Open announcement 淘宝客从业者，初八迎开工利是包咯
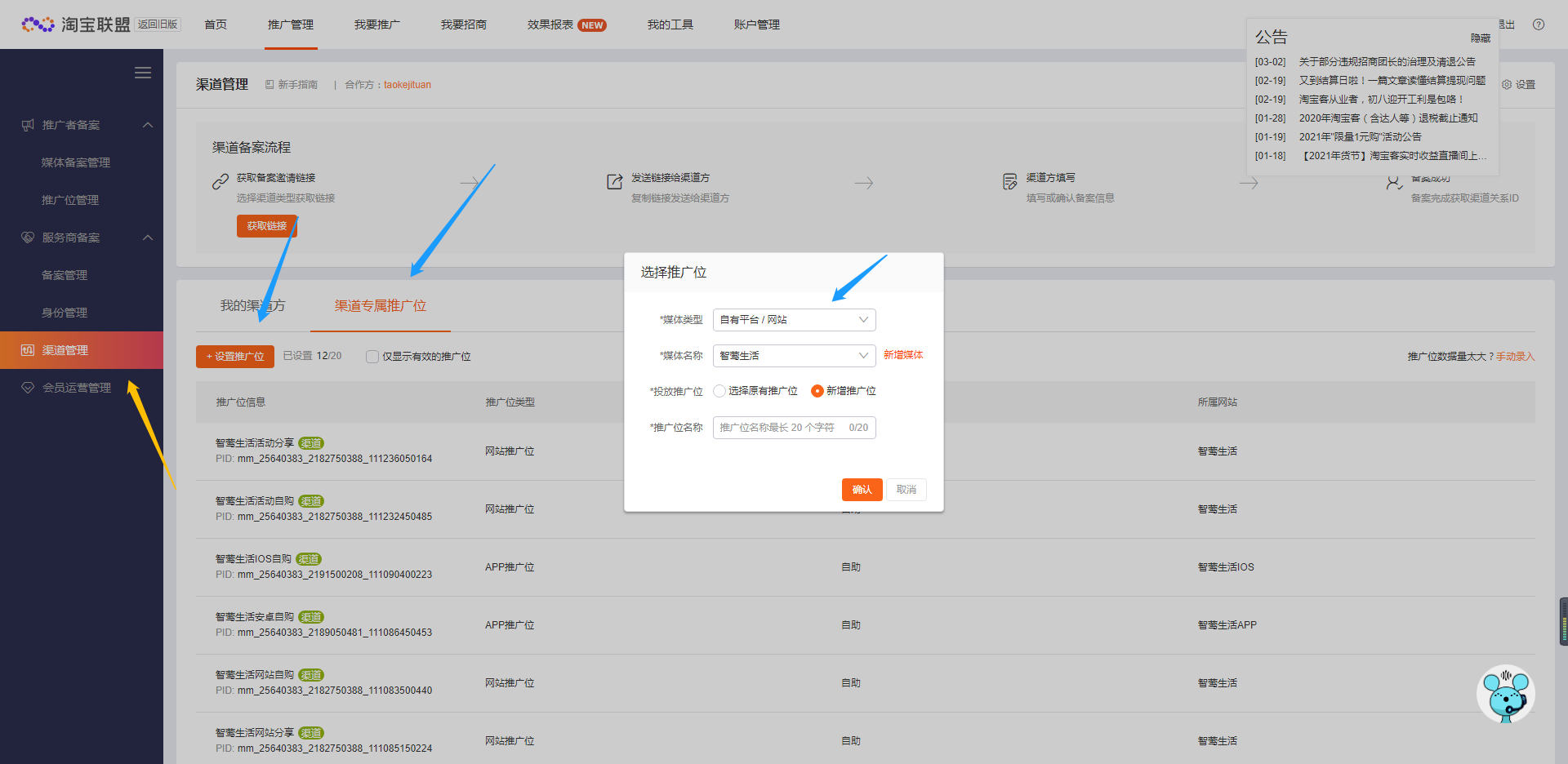Image resolution: width=1568 pixels, height=764 pixels. [x=1381, y=100]
